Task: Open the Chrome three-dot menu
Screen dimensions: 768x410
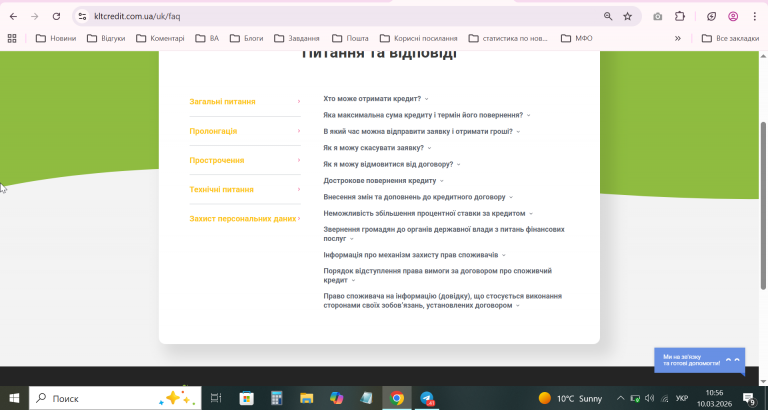Action: 754,16
